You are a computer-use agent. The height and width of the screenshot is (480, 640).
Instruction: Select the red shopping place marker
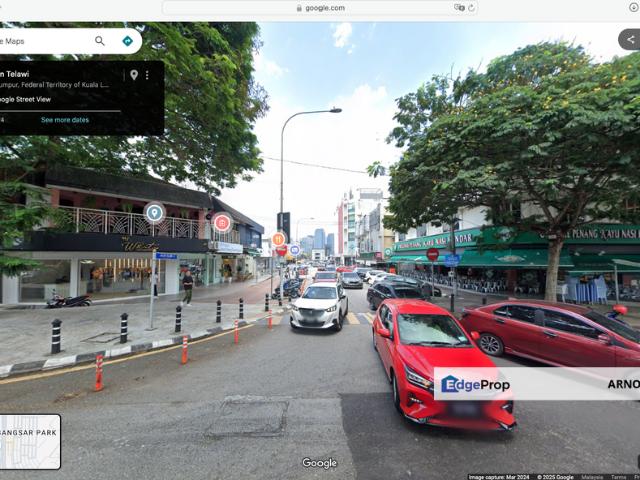pos(222,223)
